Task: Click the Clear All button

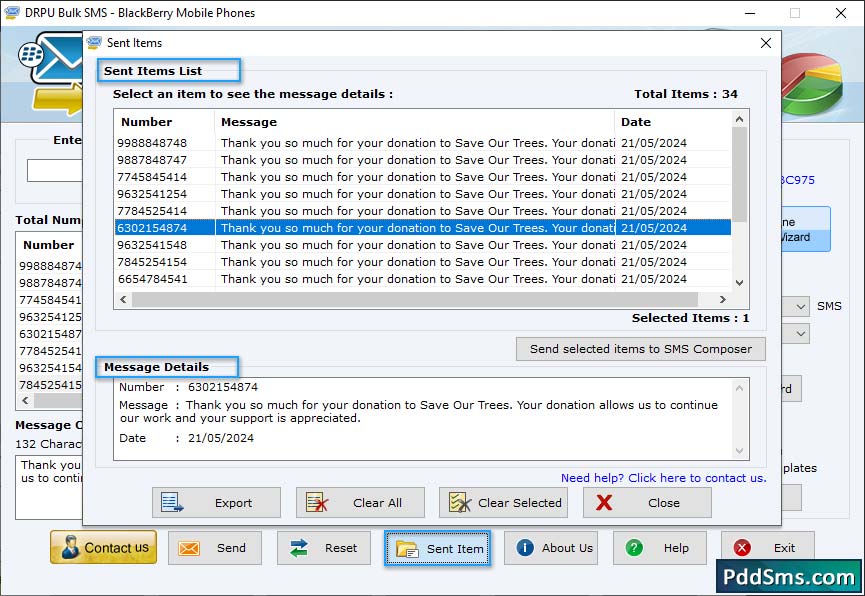Action: click(x=360, y=502)
